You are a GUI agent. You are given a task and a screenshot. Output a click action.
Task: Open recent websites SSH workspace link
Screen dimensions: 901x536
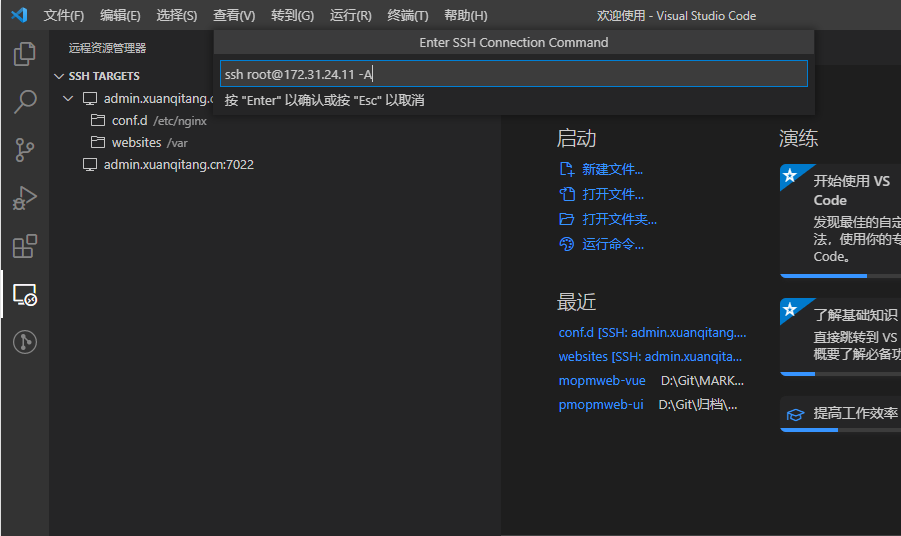tap(650, 357)
